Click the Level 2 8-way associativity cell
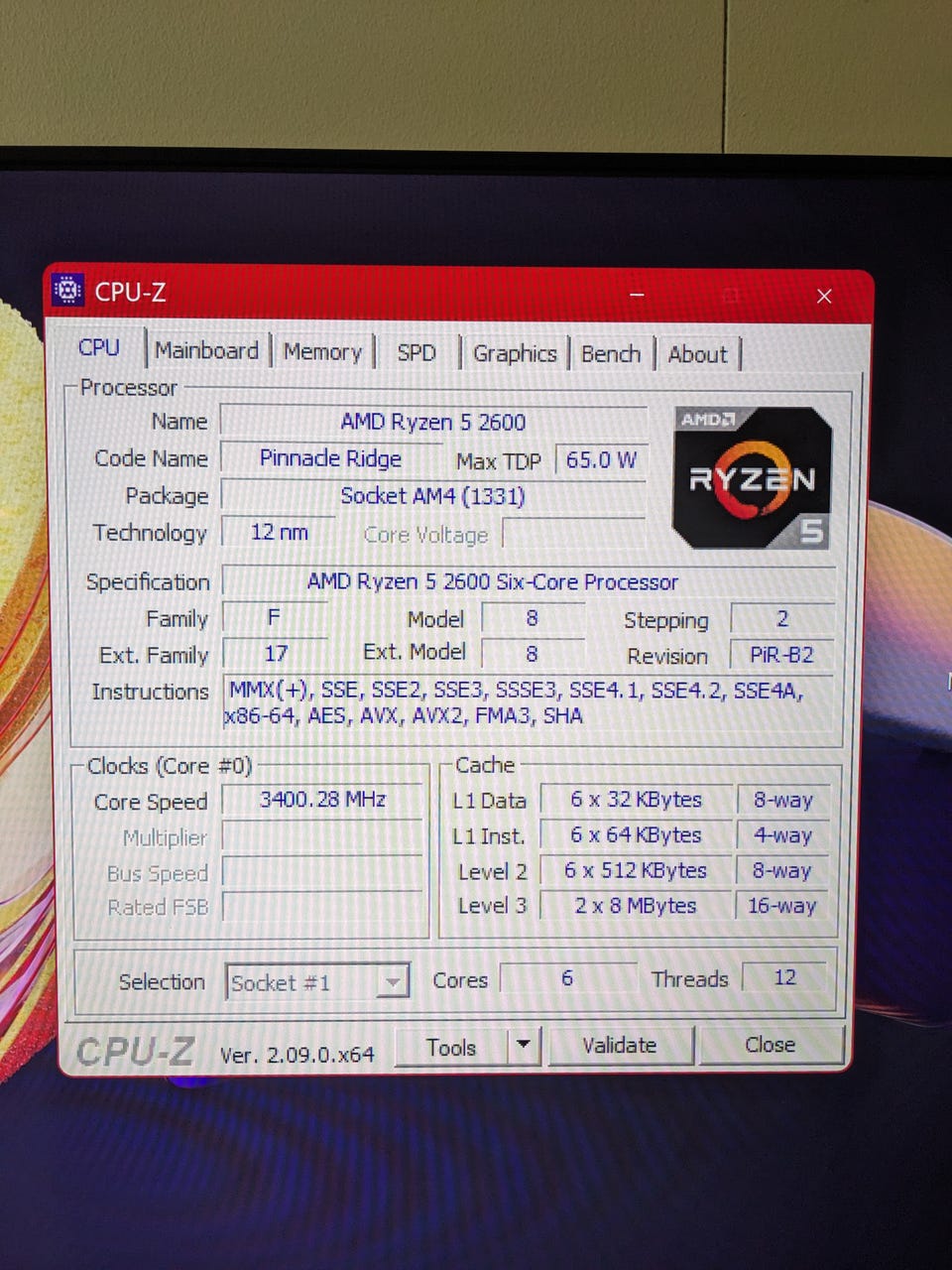Image resolution: width=952 pixels, height=1270 pixels. click(x=783, y=871)
